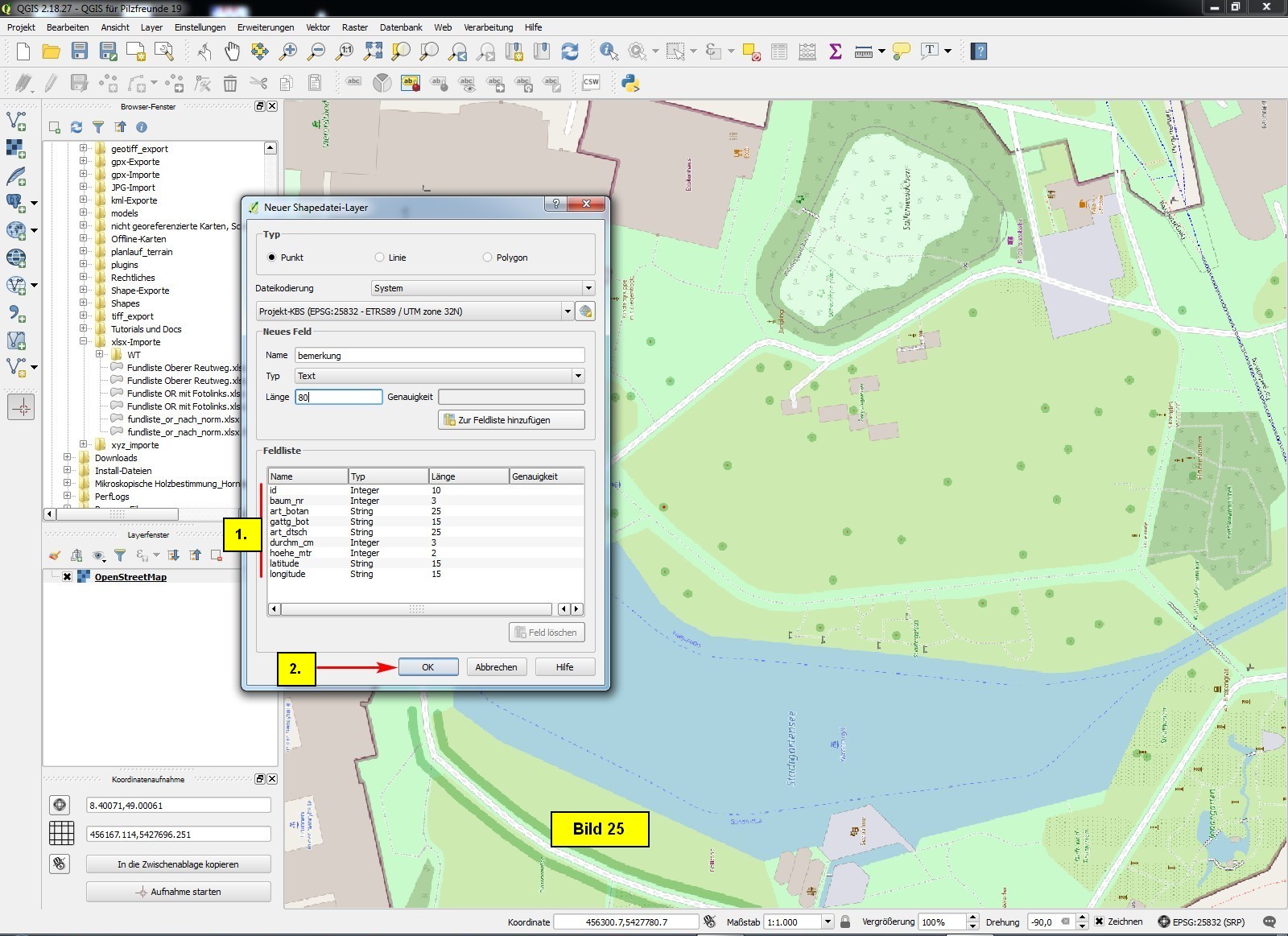Click the Zoom In magnifier tool

point(287,52)
